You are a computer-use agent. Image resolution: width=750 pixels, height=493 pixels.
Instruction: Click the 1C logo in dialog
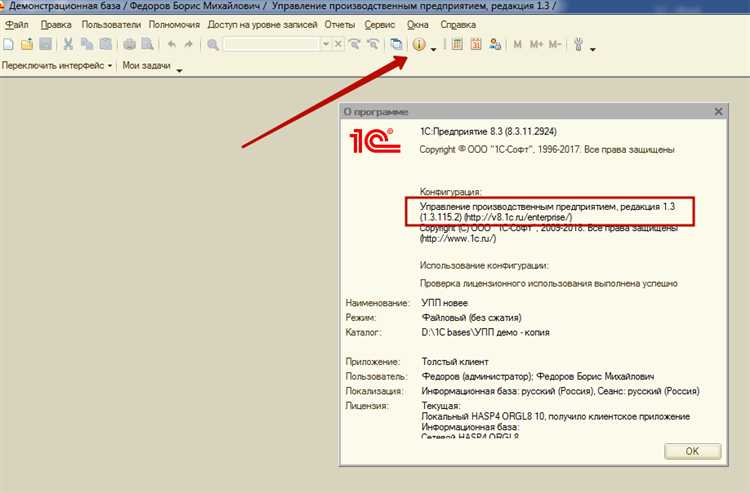click(375, 141)
